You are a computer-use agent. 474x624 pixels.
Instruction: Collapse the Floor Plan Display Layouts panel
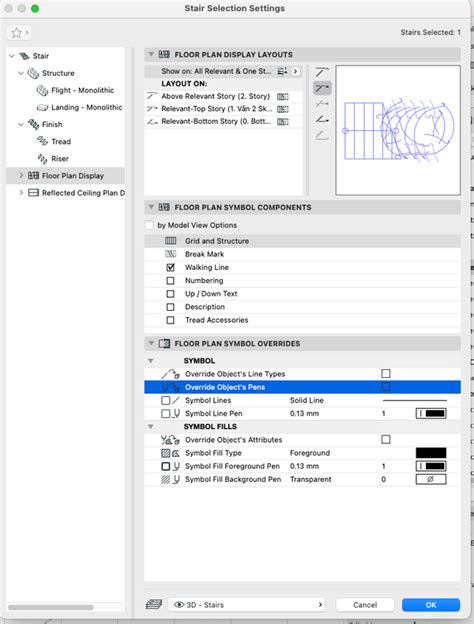[x=151, y=54]
